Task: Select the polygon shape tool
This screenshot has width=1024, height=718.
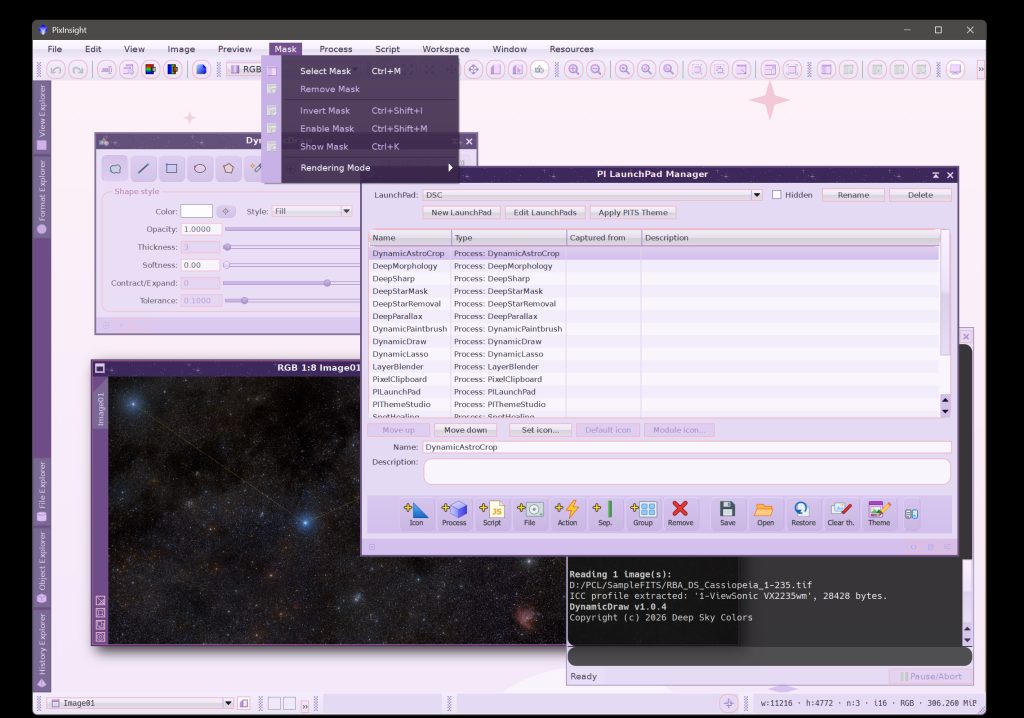Action: point(229,169)
